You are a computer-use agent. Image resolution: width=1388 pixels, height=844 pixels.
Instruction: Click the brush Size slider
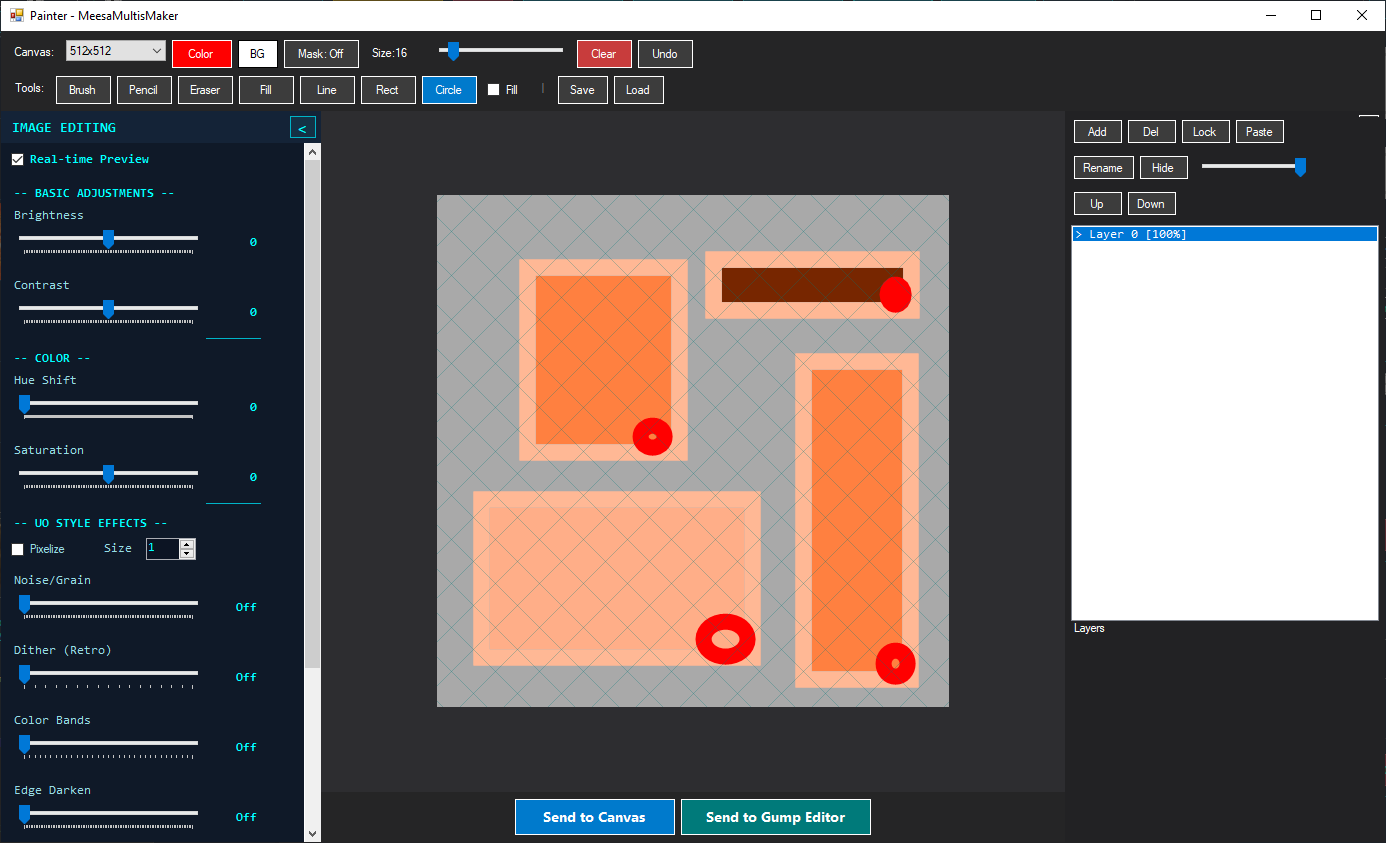[501, 50]
